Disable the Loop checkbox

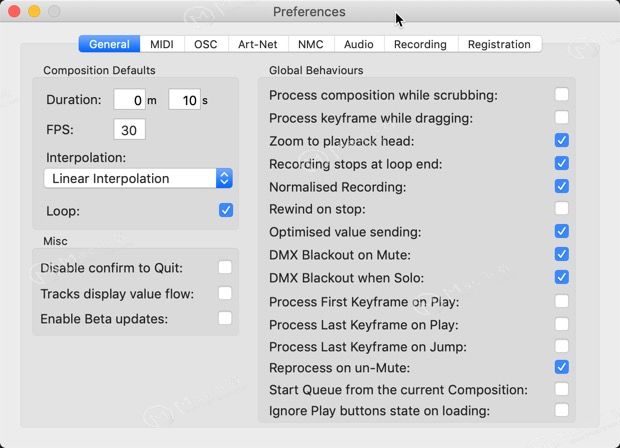point(226,211)
